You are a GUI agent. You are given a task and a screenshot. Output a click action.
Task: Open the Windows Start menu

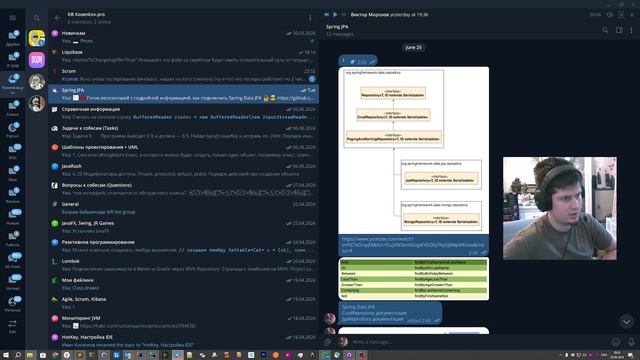6,355
